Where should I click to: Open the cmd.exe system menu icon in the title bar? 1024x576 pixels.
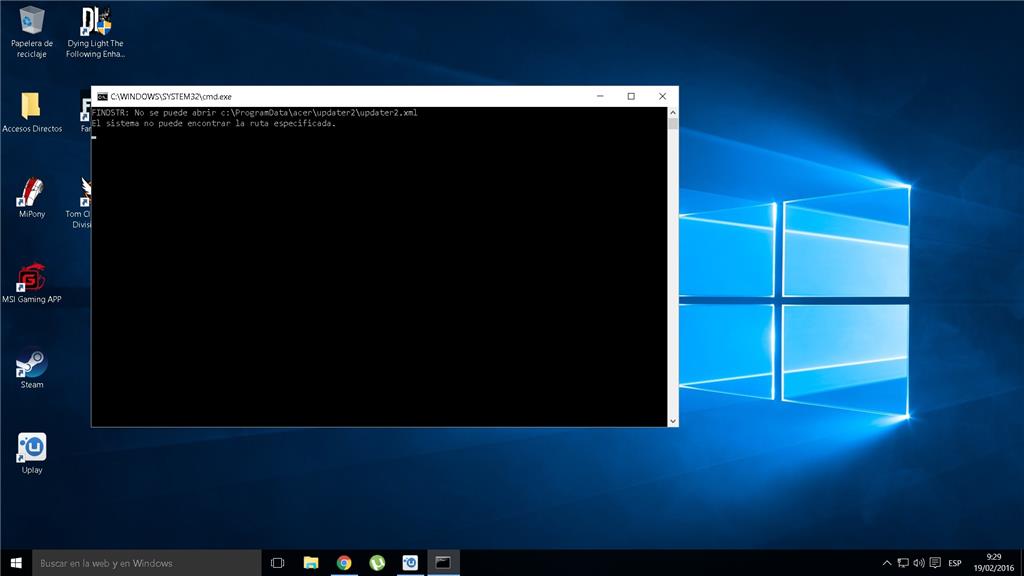click(102, 96)
